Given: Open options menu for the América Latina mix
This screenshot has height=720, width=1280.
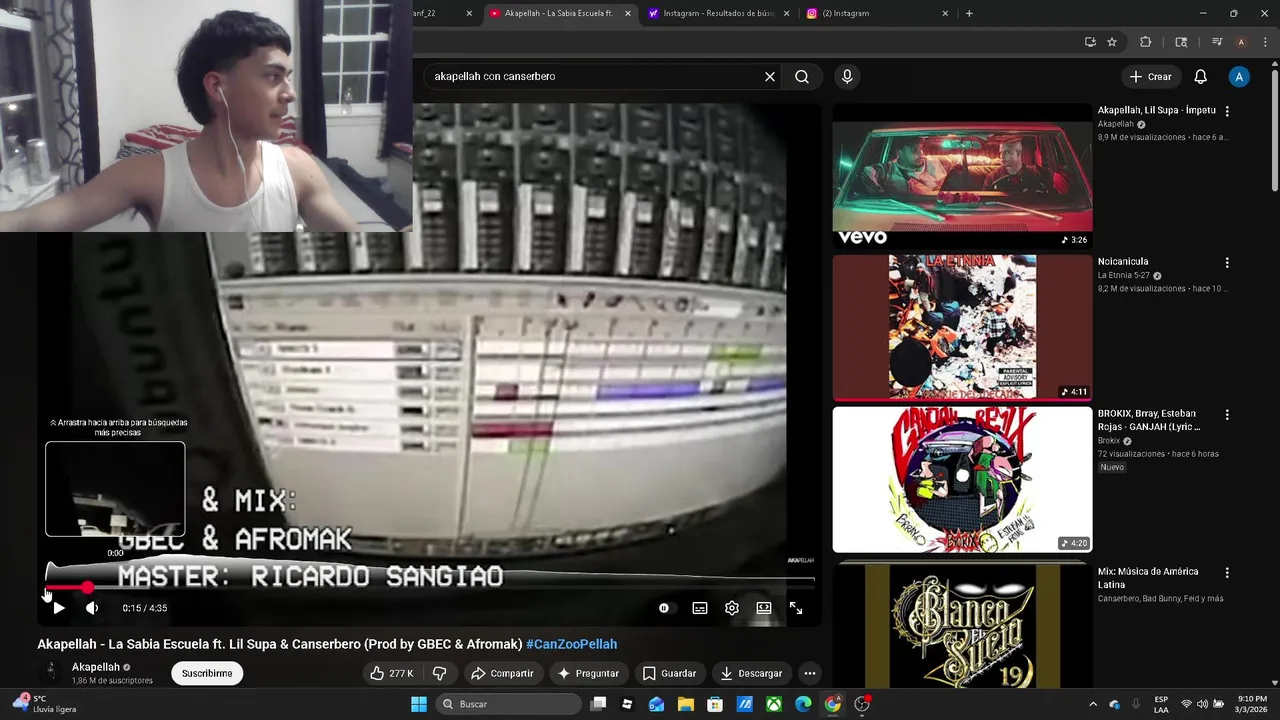Looking at the screenshot, I should tap(1227, 573).
